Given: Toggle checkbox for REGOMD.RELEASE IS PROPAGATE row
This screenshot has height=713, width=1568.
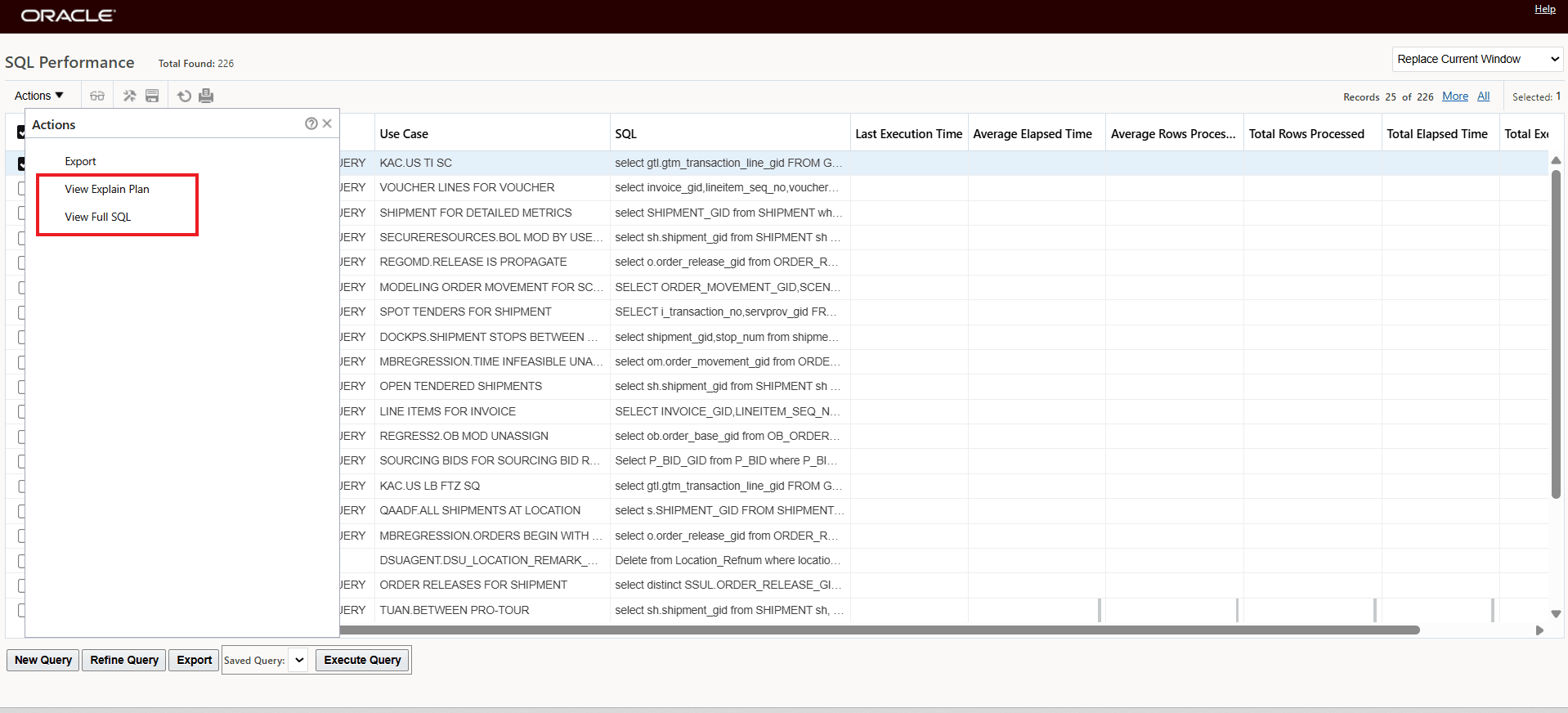Looking at the screenshot, I should click(x=21, y=262).
